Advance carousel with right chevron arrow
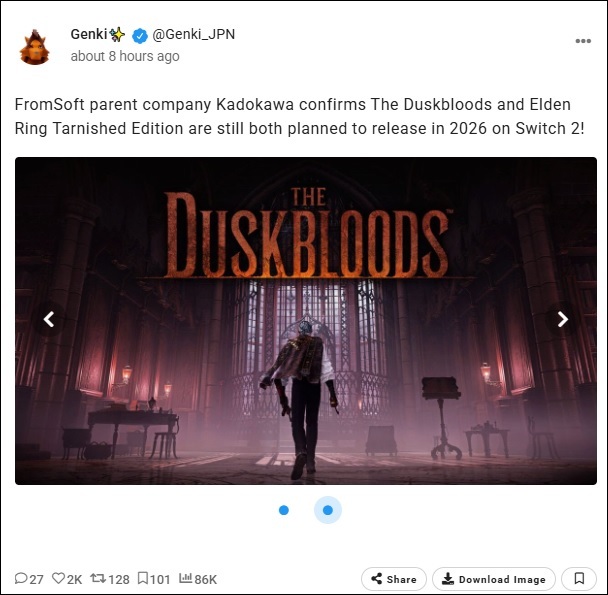This screenshot has width=608, height=595. point(563,320)
